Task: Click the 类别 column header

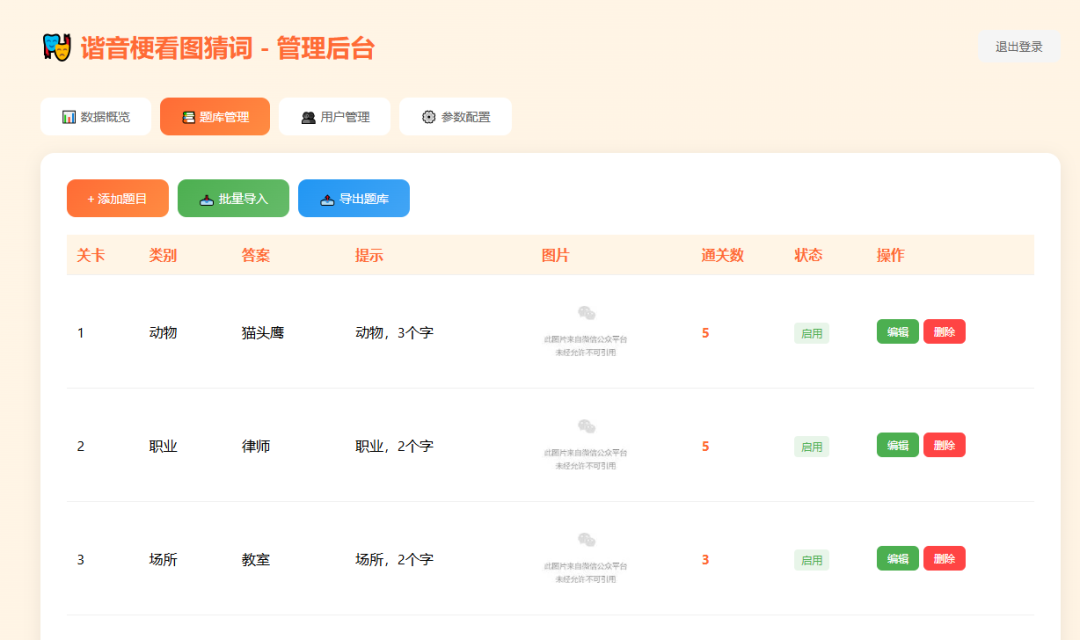Action: [x=163, y=256]
